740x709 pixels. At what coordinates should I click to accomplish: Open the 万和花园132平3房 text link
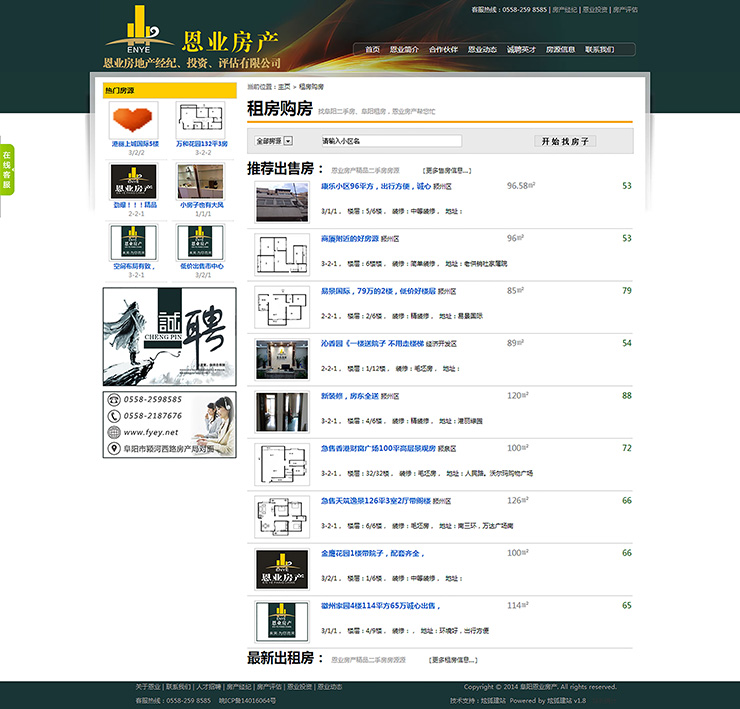(x=202, y=143)
